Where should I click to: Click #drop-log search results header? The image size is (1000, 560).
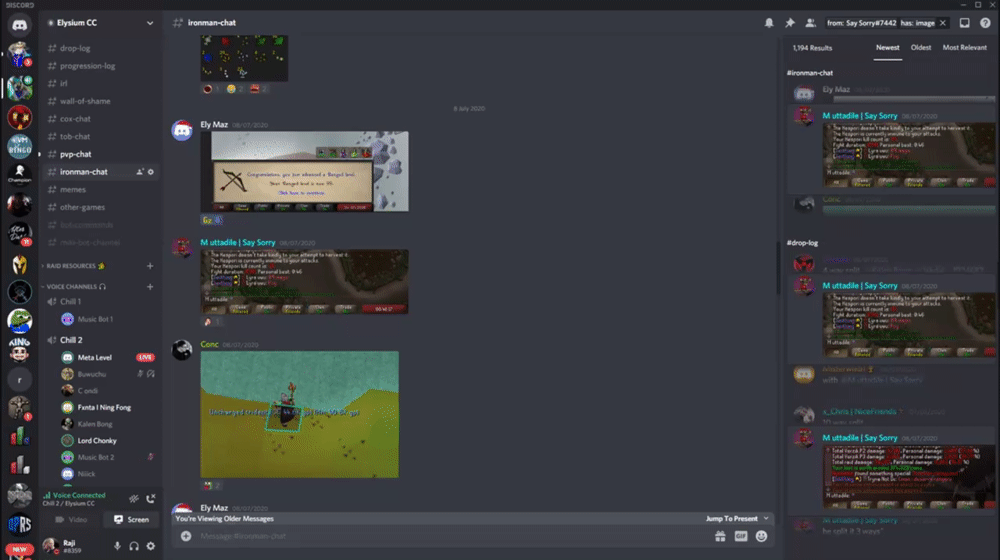coord(802,243)
